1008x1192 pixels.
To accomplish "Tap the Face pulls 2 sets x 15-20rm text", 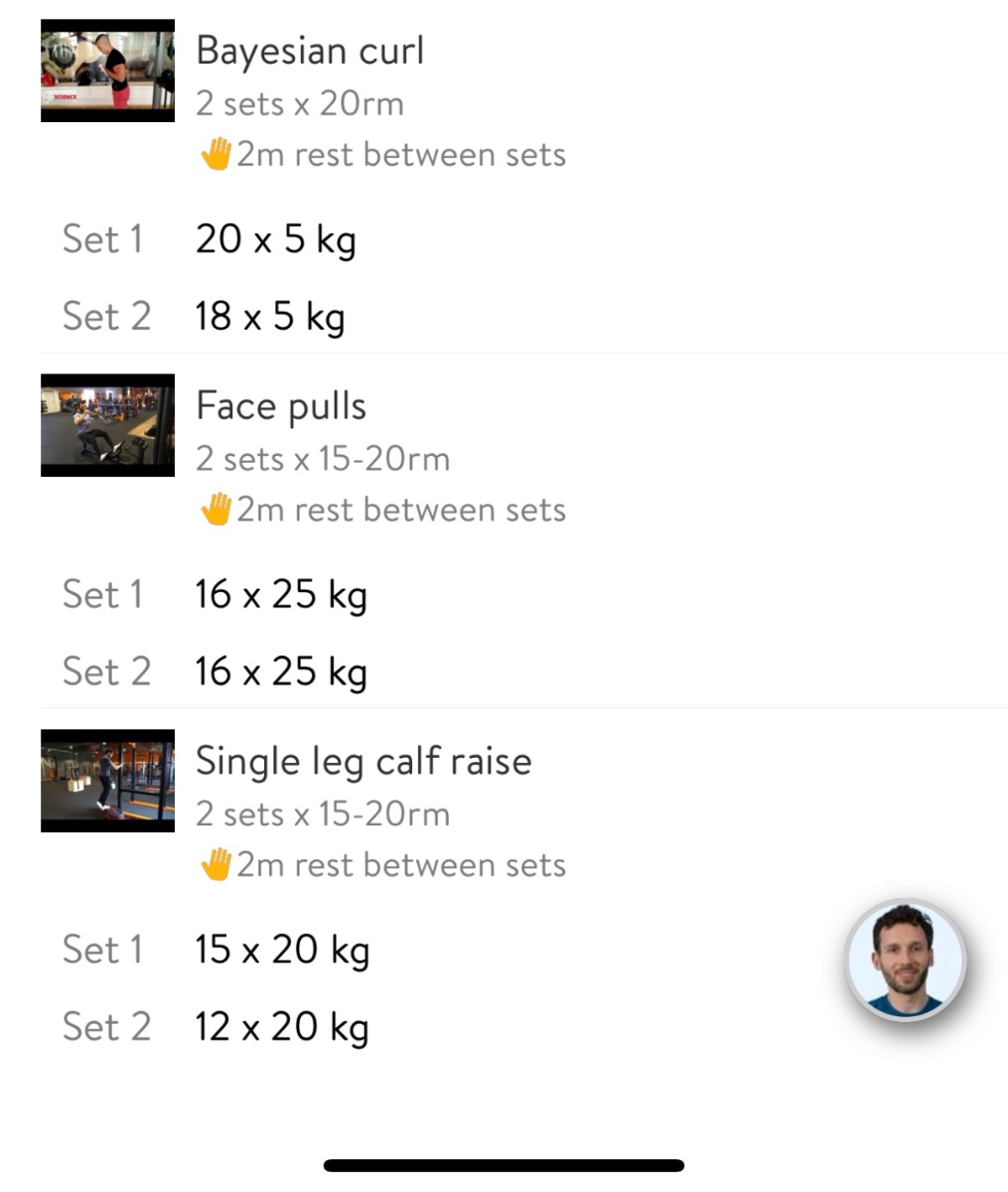I will coord(323,459).
